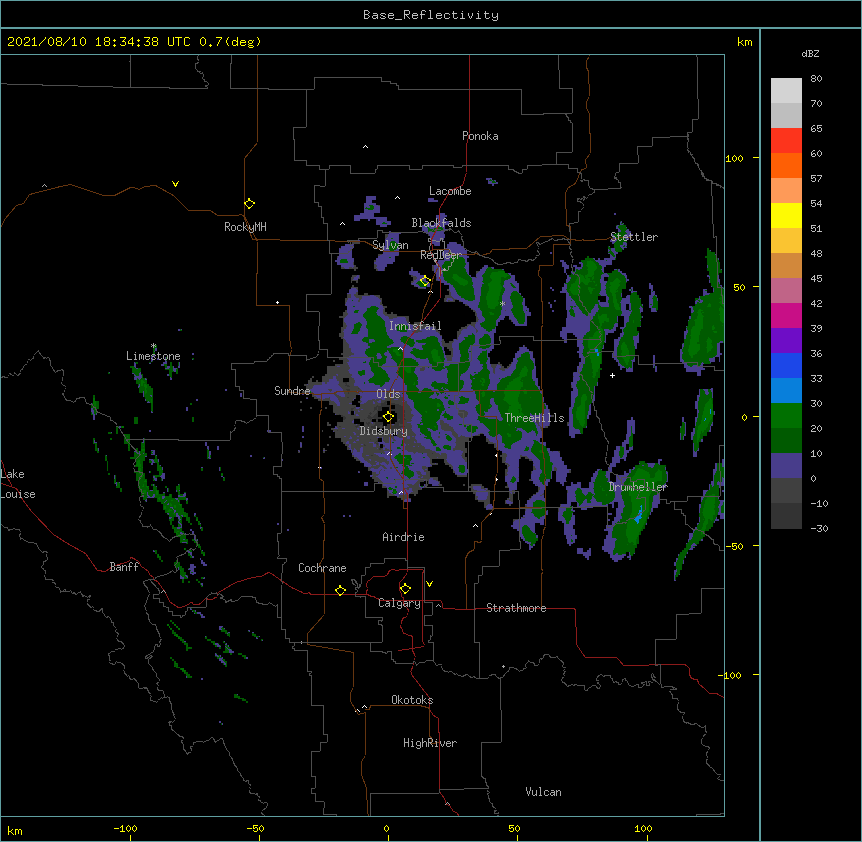Viewport: 862px width, 842px height.
Task: Click the Innisfail city label
Action: pos(415,326)
